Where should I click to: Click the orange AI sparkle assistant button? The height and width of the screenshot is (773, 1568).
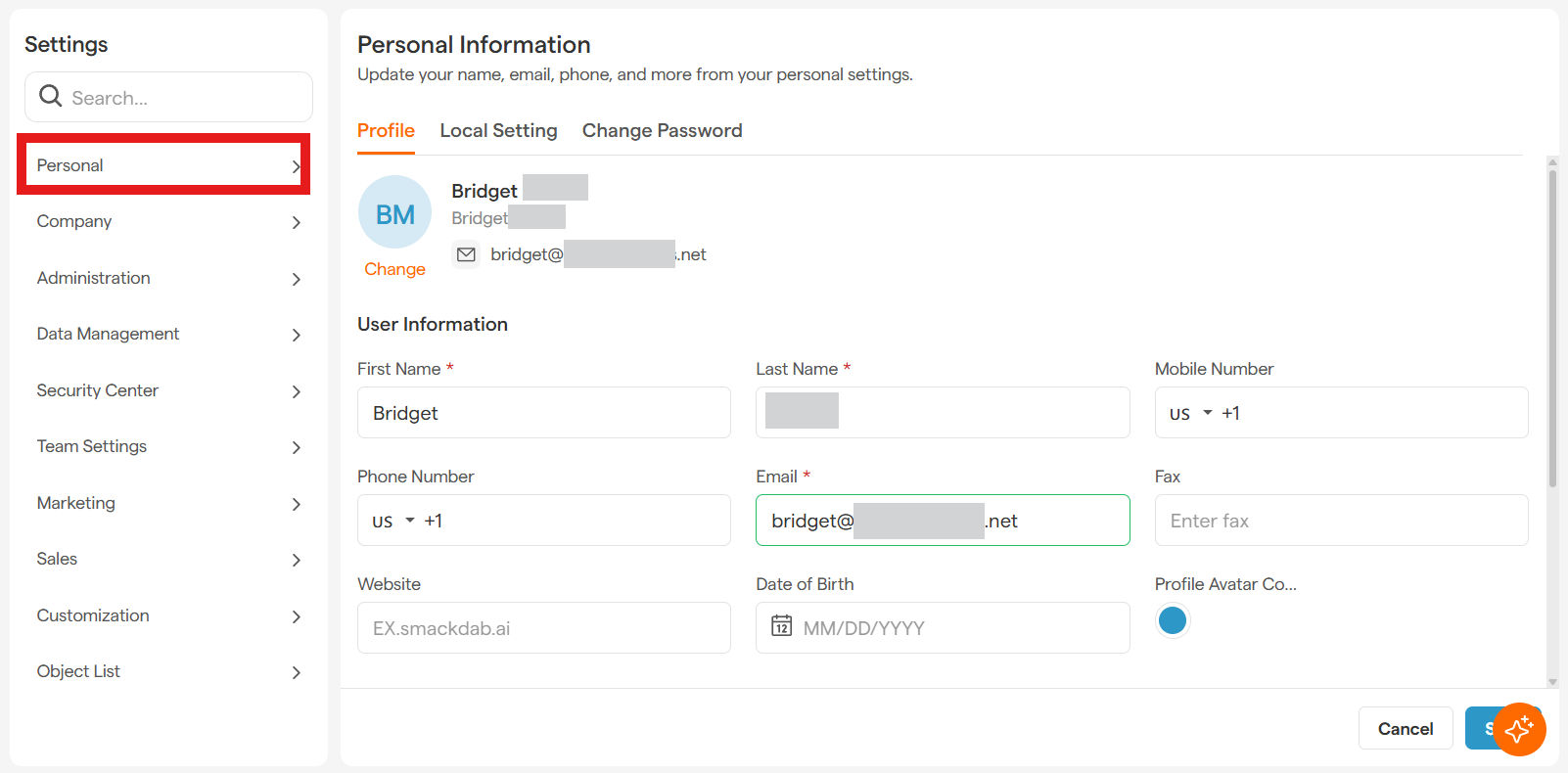(x=1519, y=729)
